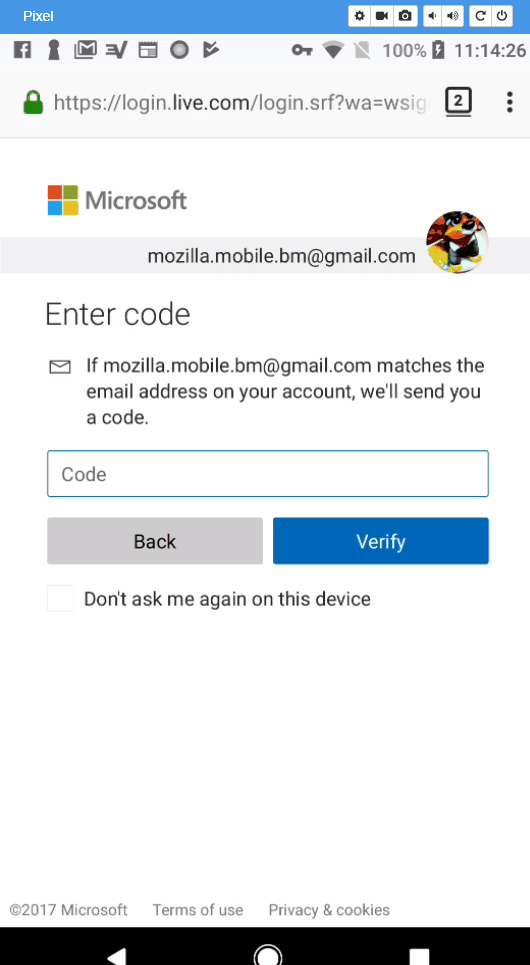Screen dimensions: 530x965
Task: Tap the account profile avatar picture
Action: [x=457, y=242]
